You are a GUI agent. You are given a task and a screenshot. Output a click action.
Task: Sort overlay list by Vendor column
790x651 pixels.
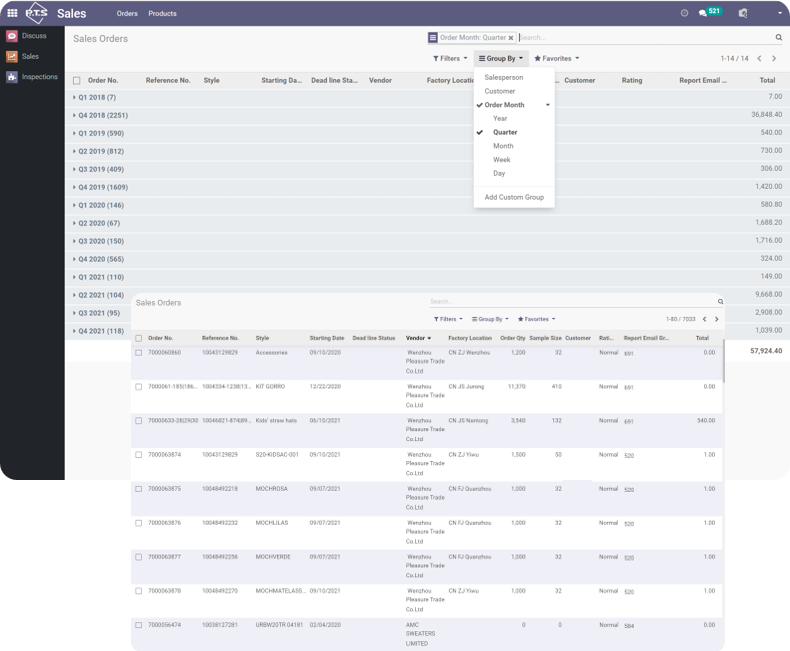(x=418, y=338)
